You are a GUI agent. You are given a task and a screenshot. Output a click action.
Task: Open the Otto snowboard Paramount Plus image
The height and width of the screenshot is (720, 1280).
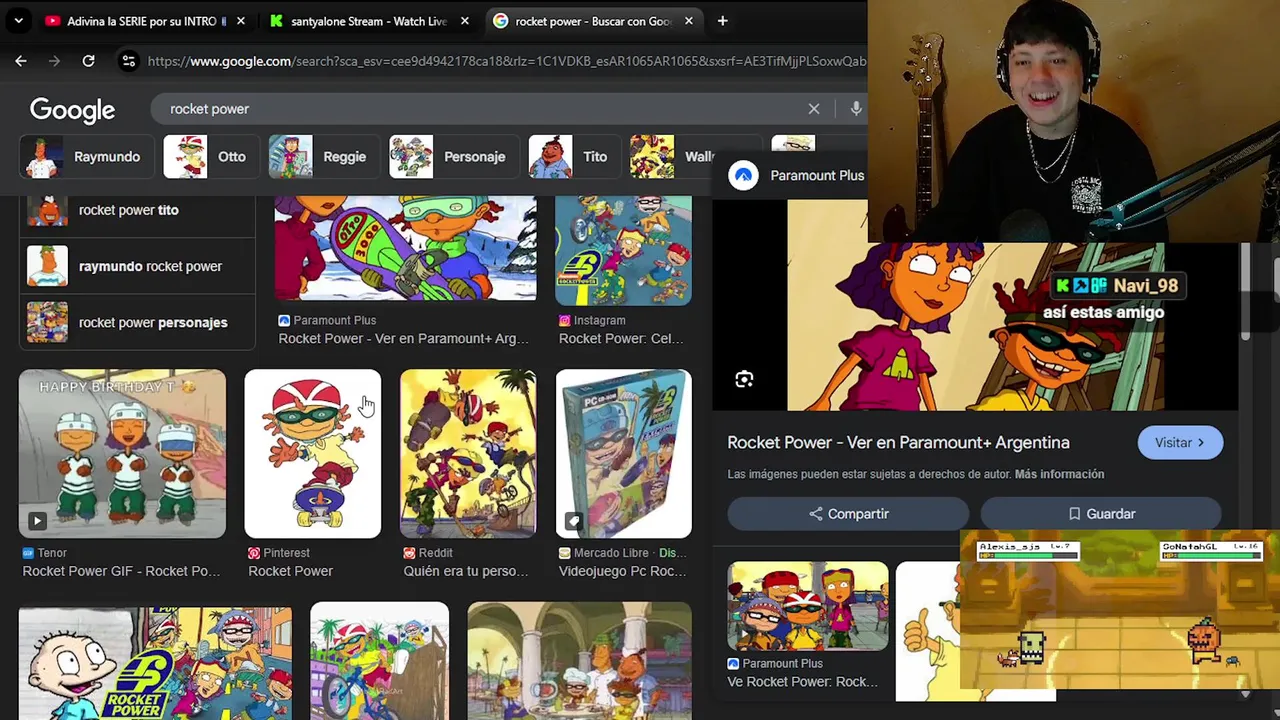pos(405,248)
